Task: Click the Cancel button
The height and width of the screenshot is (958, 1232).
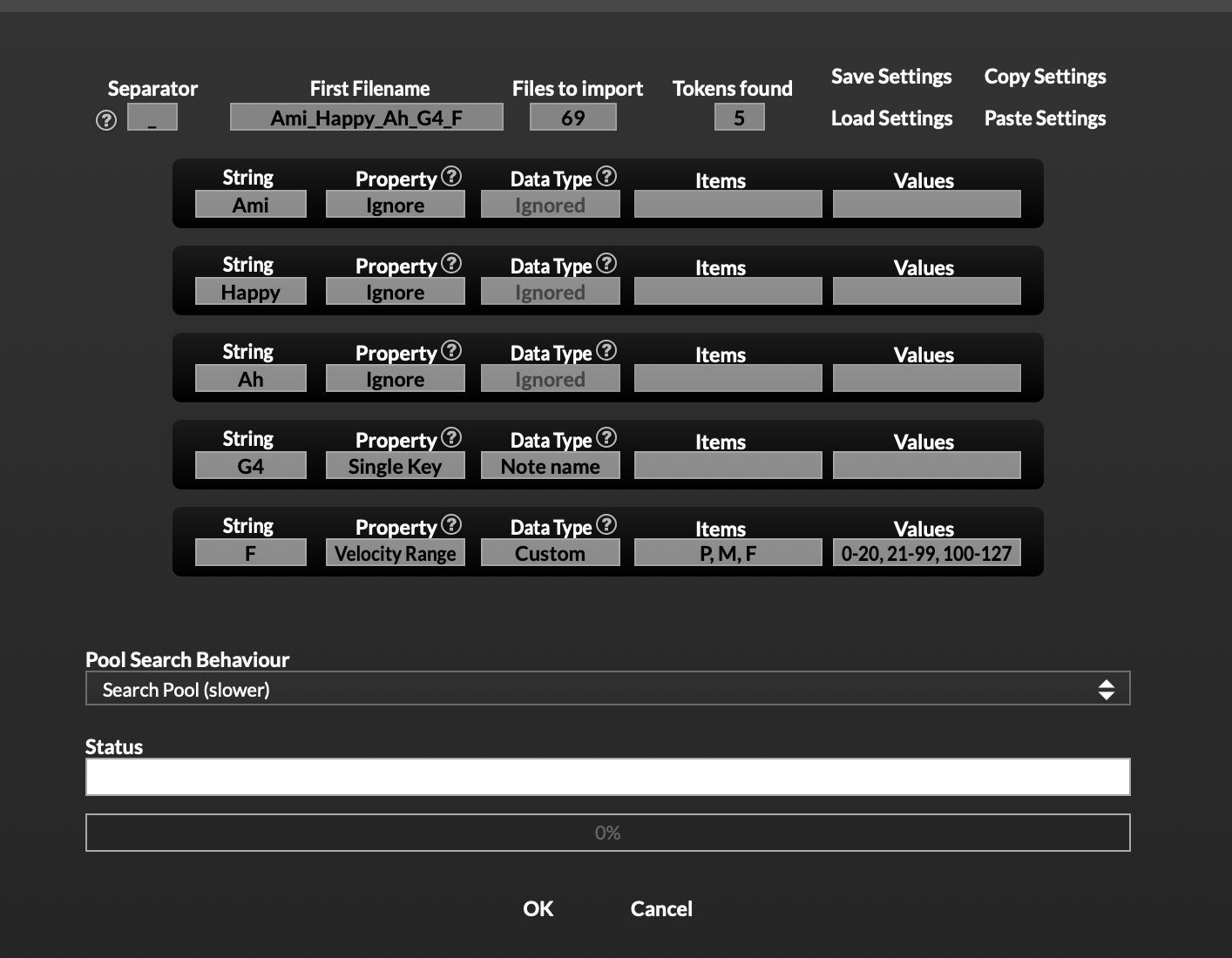Action: point(660,908)
